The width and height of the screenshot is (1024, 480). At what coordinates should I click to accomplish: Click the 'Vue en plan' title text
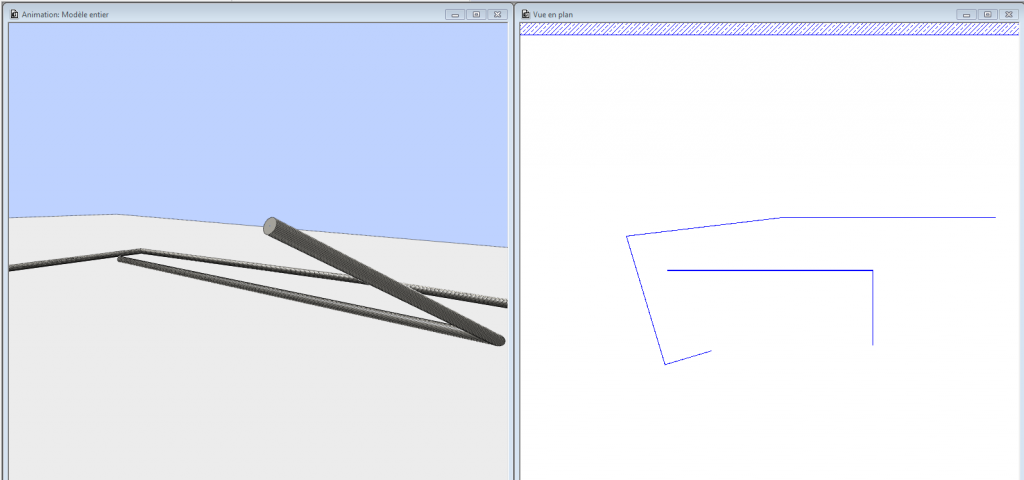(x=553, y=14)
